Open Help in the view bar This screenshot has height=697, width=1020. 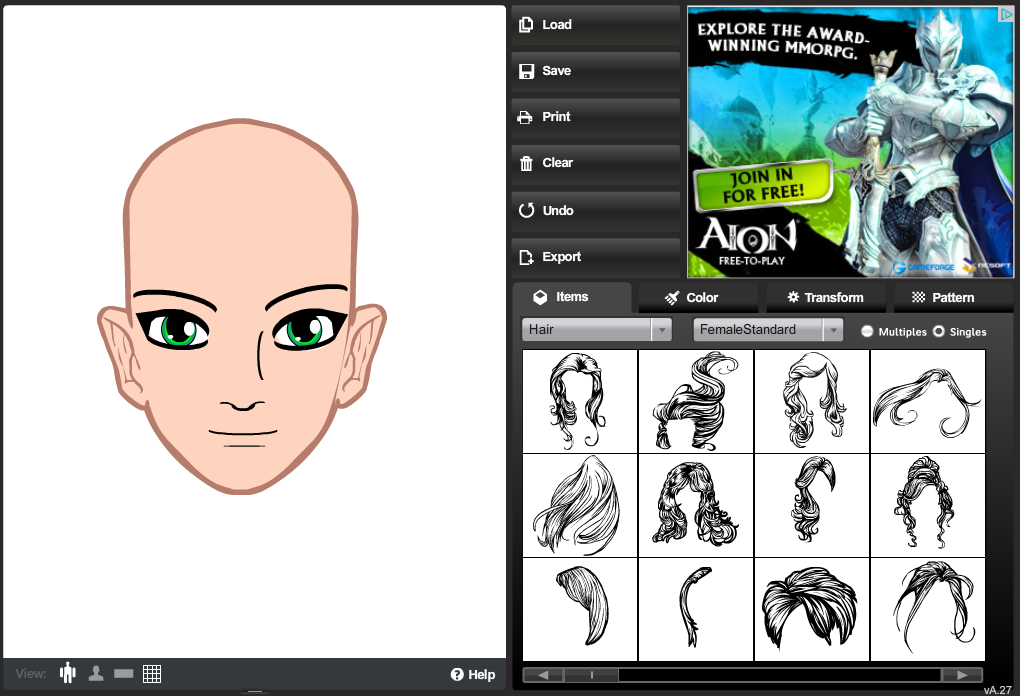click(x=473, y=674)
